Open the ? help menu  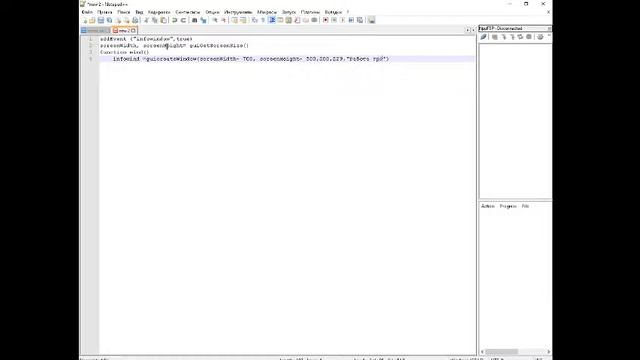(x=348, y=12)
